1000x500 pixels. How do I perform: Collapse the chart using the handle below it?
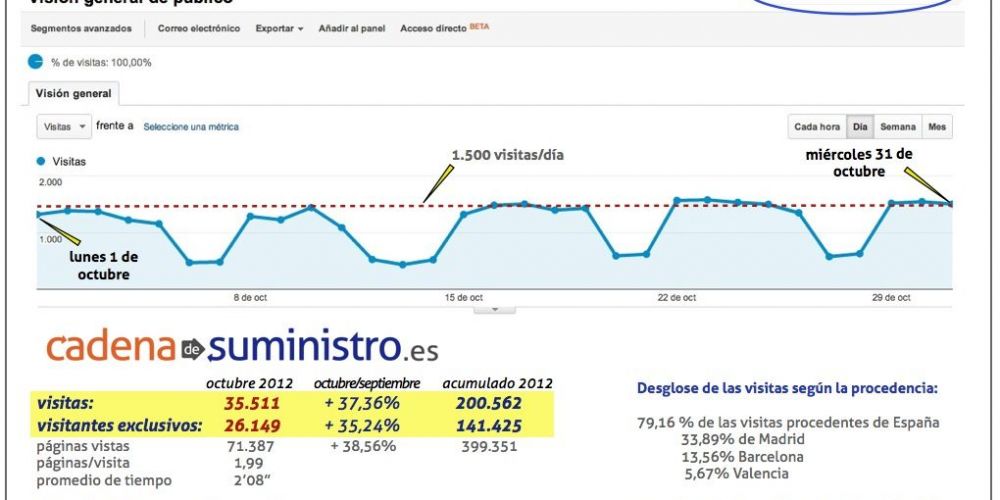point(495,309)
